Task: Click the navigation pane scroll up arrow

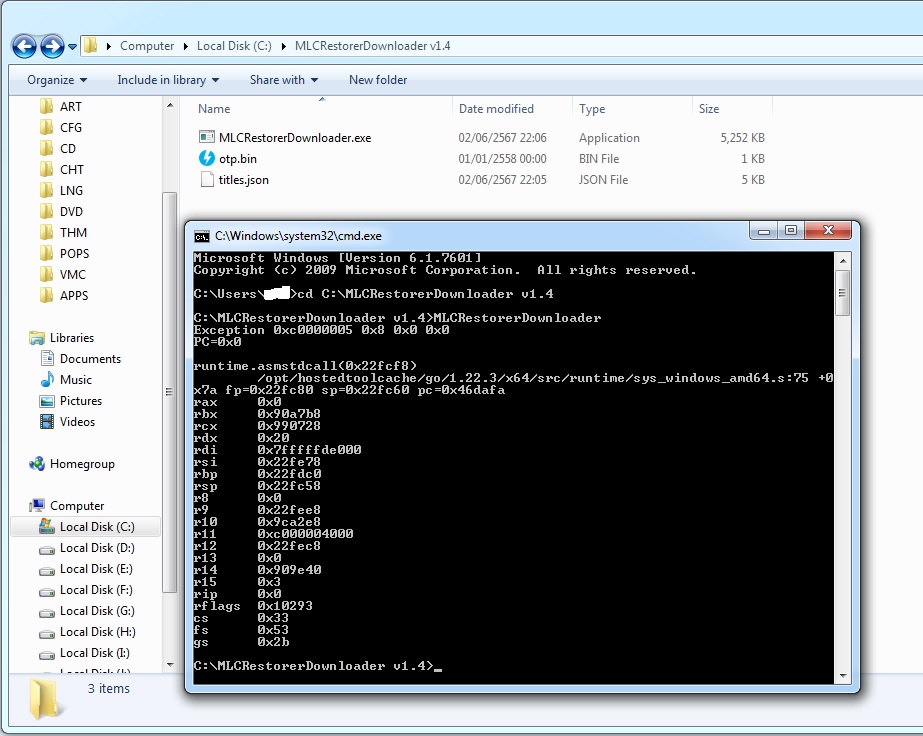Action: (170, 105)
